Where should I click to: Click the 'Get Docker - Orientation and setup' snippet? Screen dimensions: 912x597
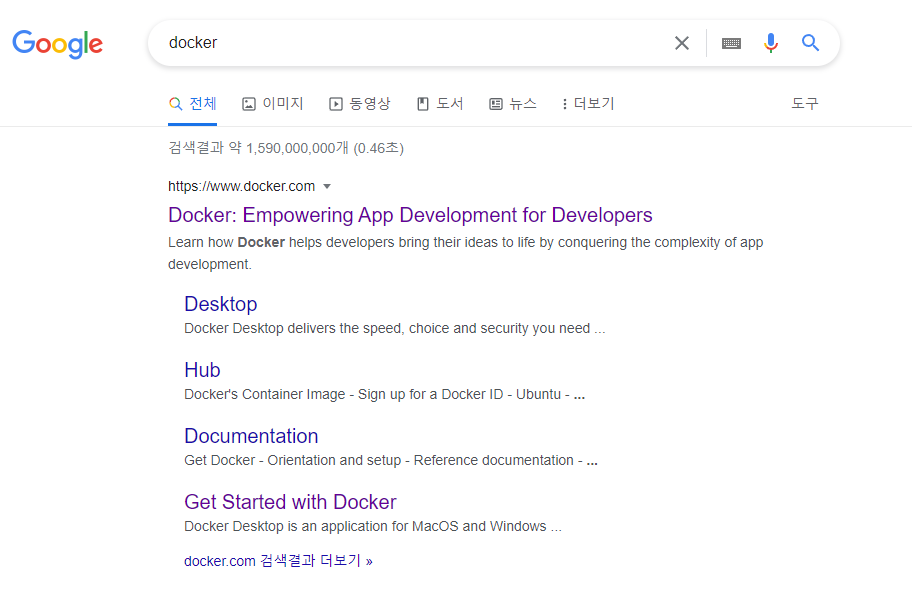pyautogui.click(x=391, y=461)
